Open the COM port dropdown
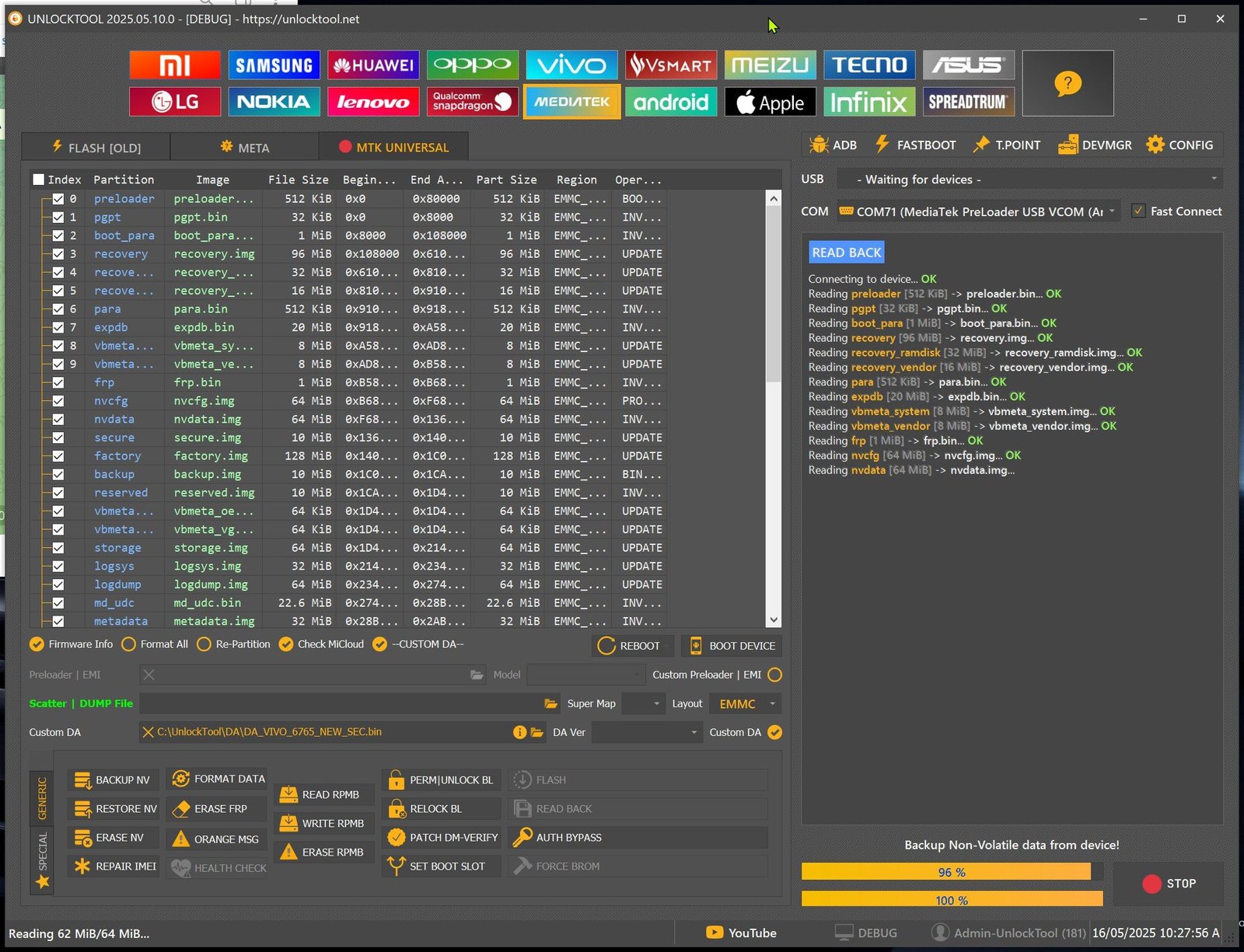This screenshot has width=1244, height=952. (978, 211)
